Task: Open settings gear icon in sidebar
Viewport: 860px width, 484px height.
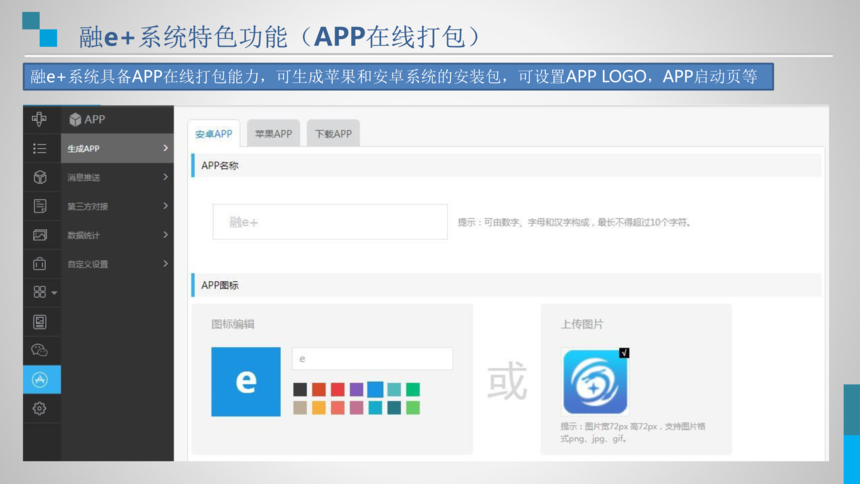Action: click(40, 408)
